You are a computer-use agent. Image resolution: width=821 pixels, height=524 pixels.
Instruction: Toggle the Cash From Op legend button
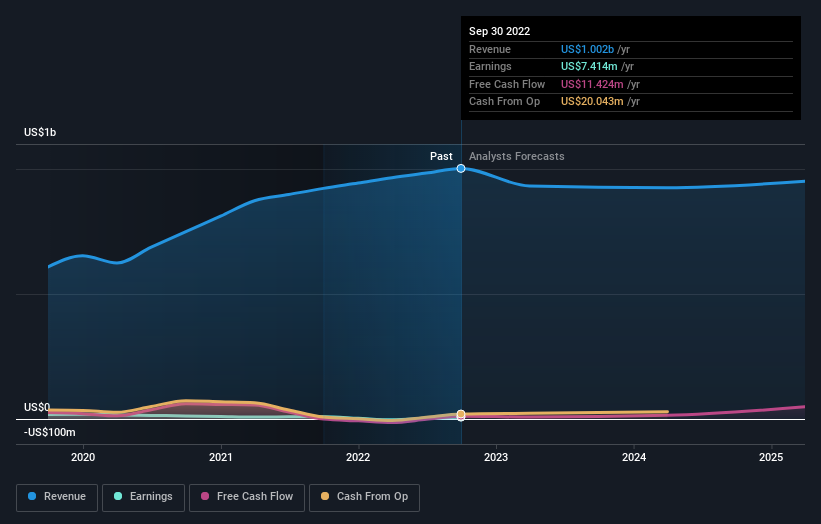pos(364,497)
